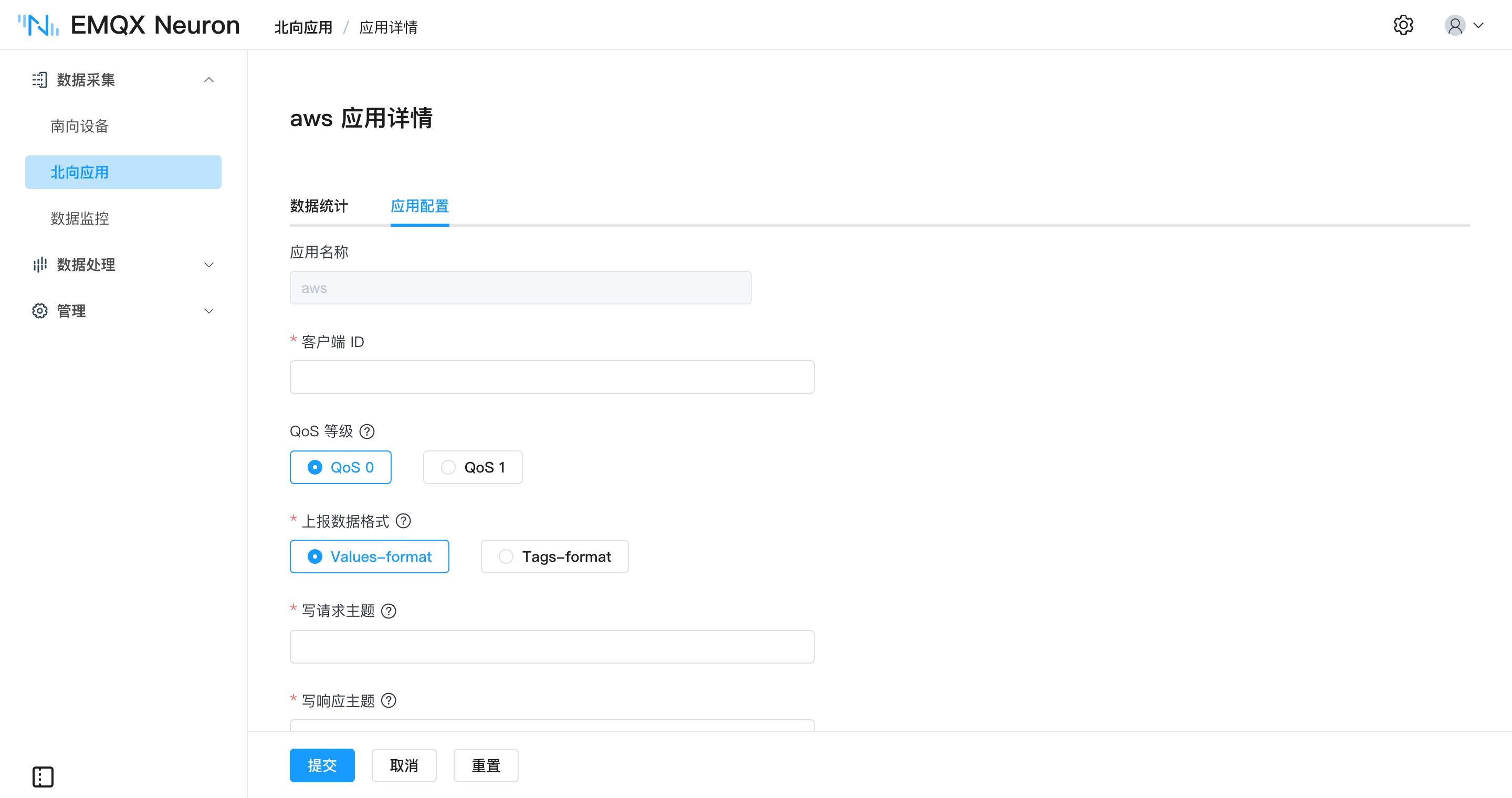Show the help tip for 写请求主题

point(388,611)
